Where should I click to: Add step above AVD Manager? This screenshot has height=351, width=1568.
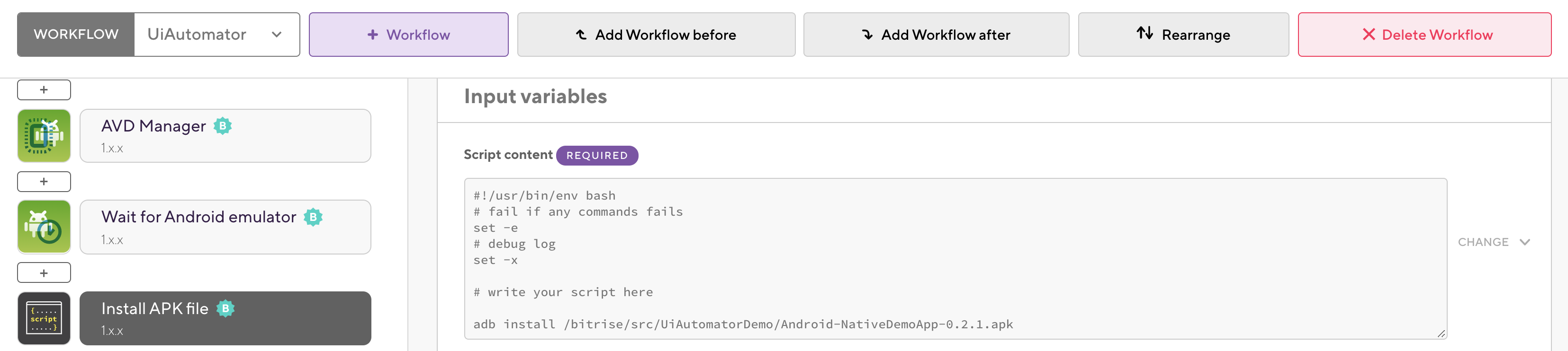point(44,90)
